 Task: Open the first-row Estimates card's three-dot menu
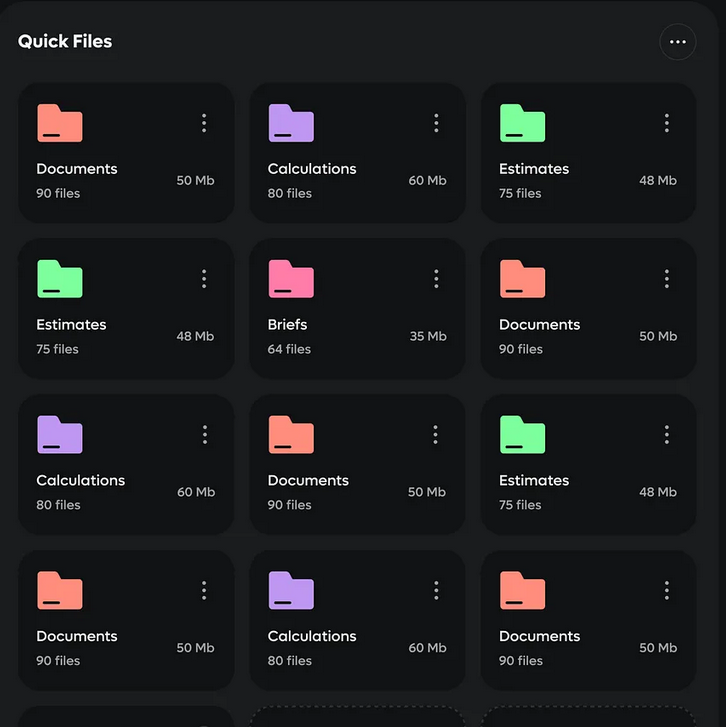click(x=667, y=123)
